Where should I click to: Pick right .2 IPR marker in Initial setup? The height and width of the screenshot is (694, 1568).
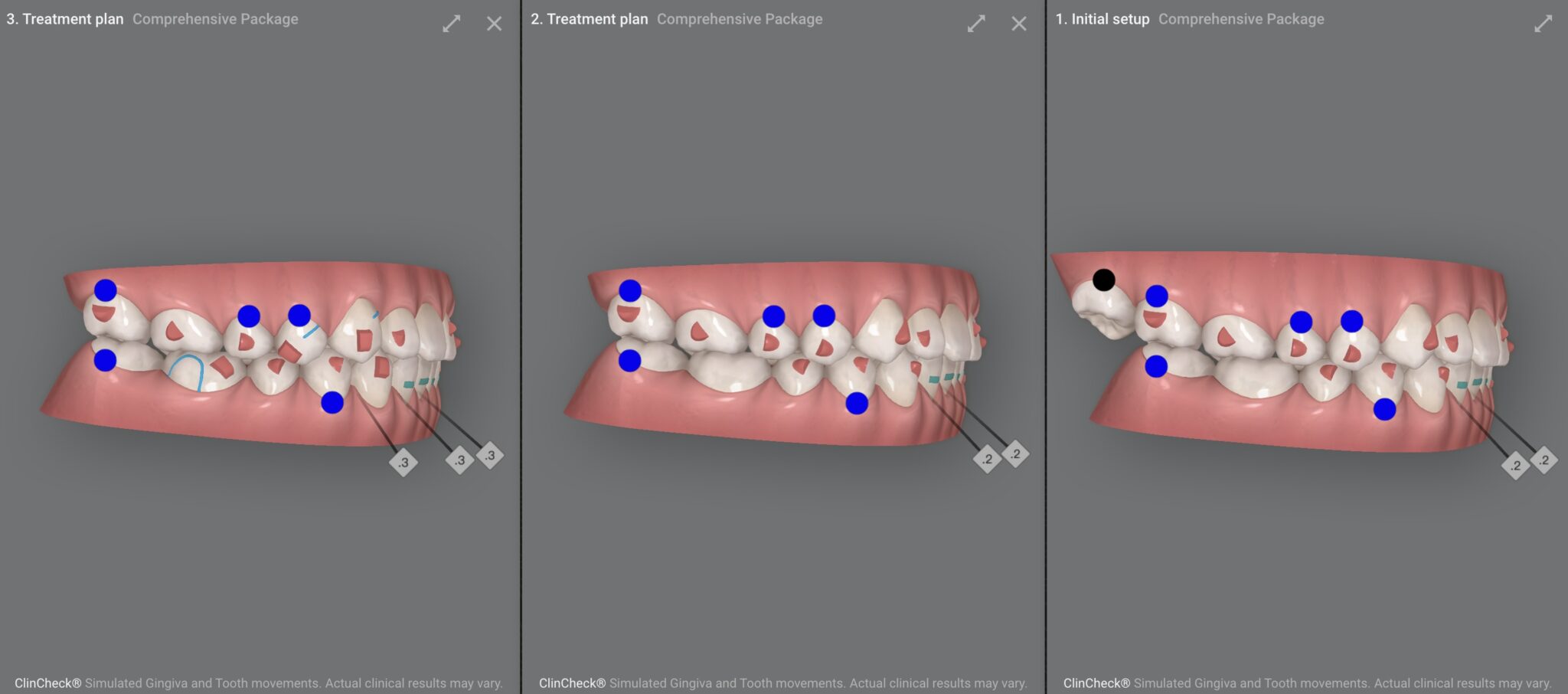tap(1543, 460)
